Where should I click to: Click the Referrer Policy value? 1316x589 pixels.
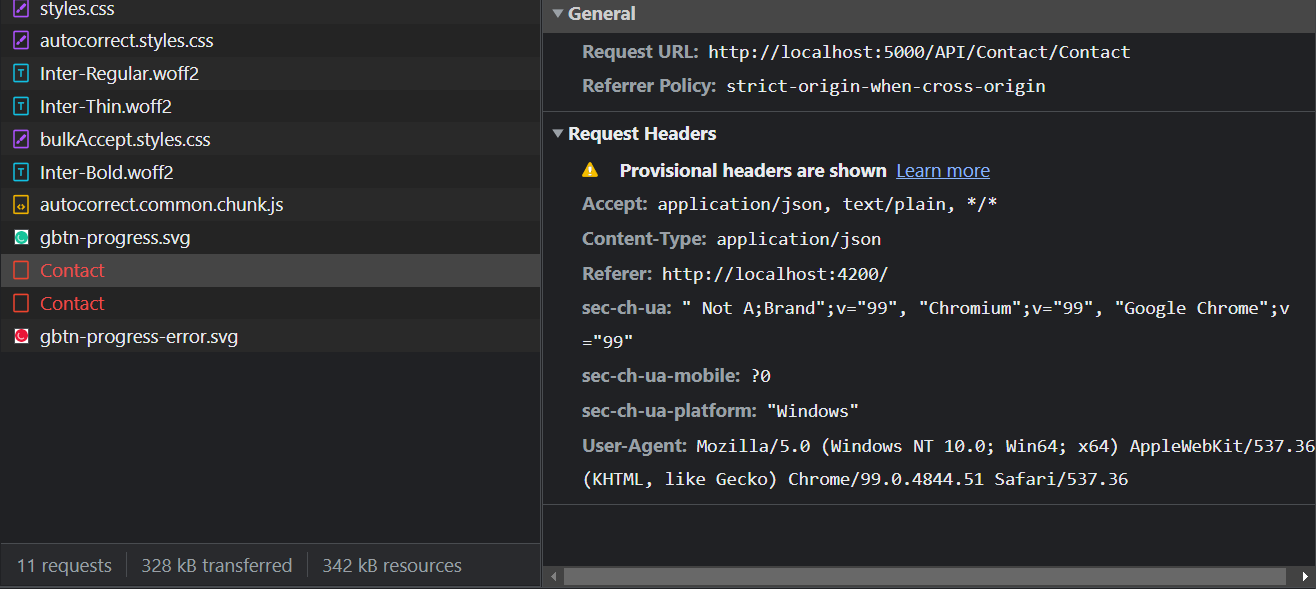tap(886, 86)
